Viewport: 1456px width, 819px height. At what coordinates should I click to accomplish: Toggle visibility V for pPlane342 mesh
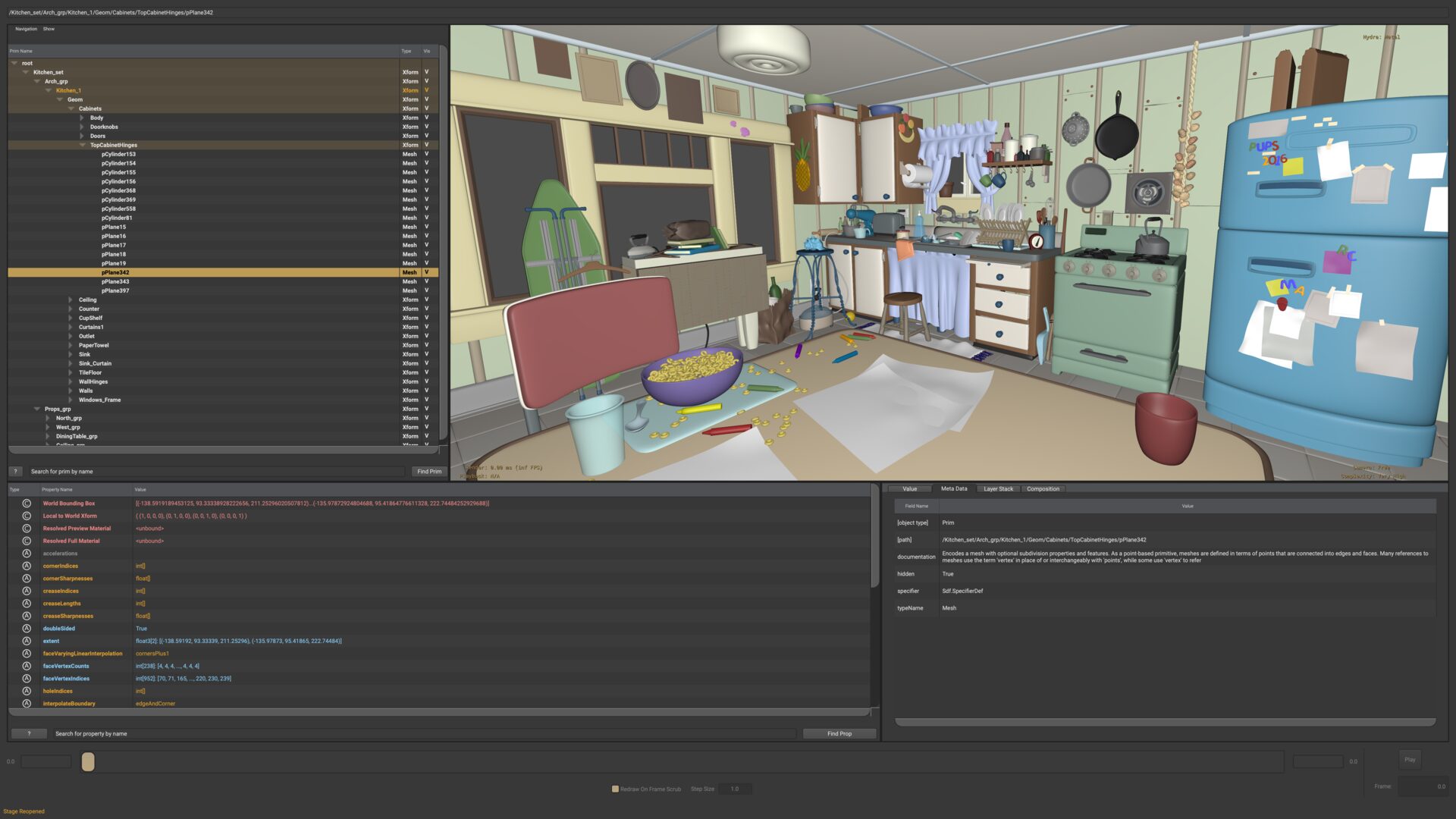click(426, 272)
